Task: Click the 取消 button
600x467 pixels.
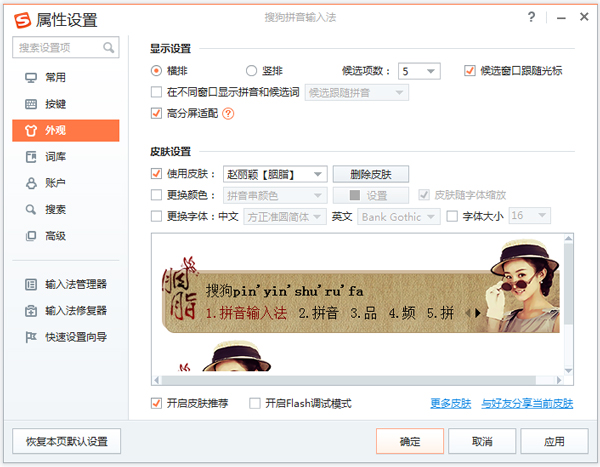Action: (482, 441)
